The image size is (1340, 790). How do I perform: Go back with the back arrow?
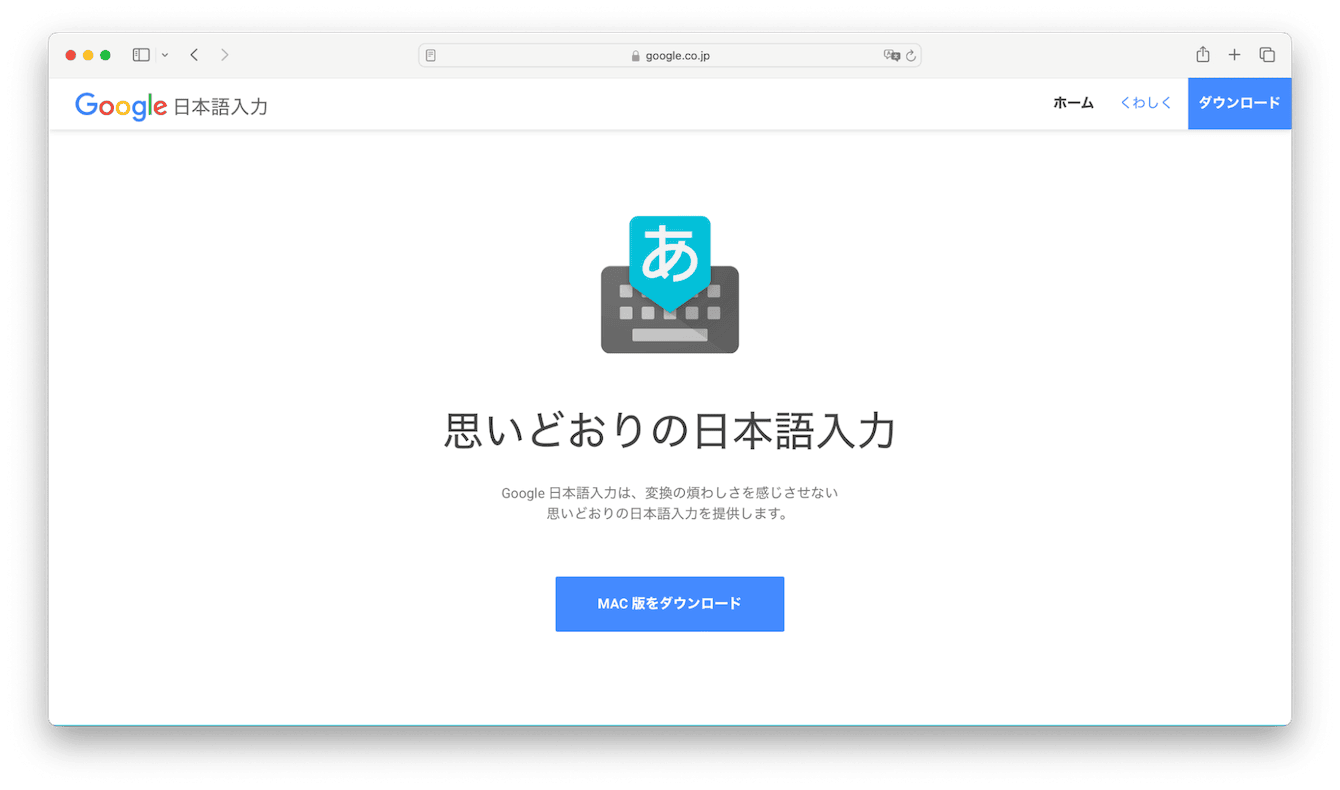[x=194, y=55]
